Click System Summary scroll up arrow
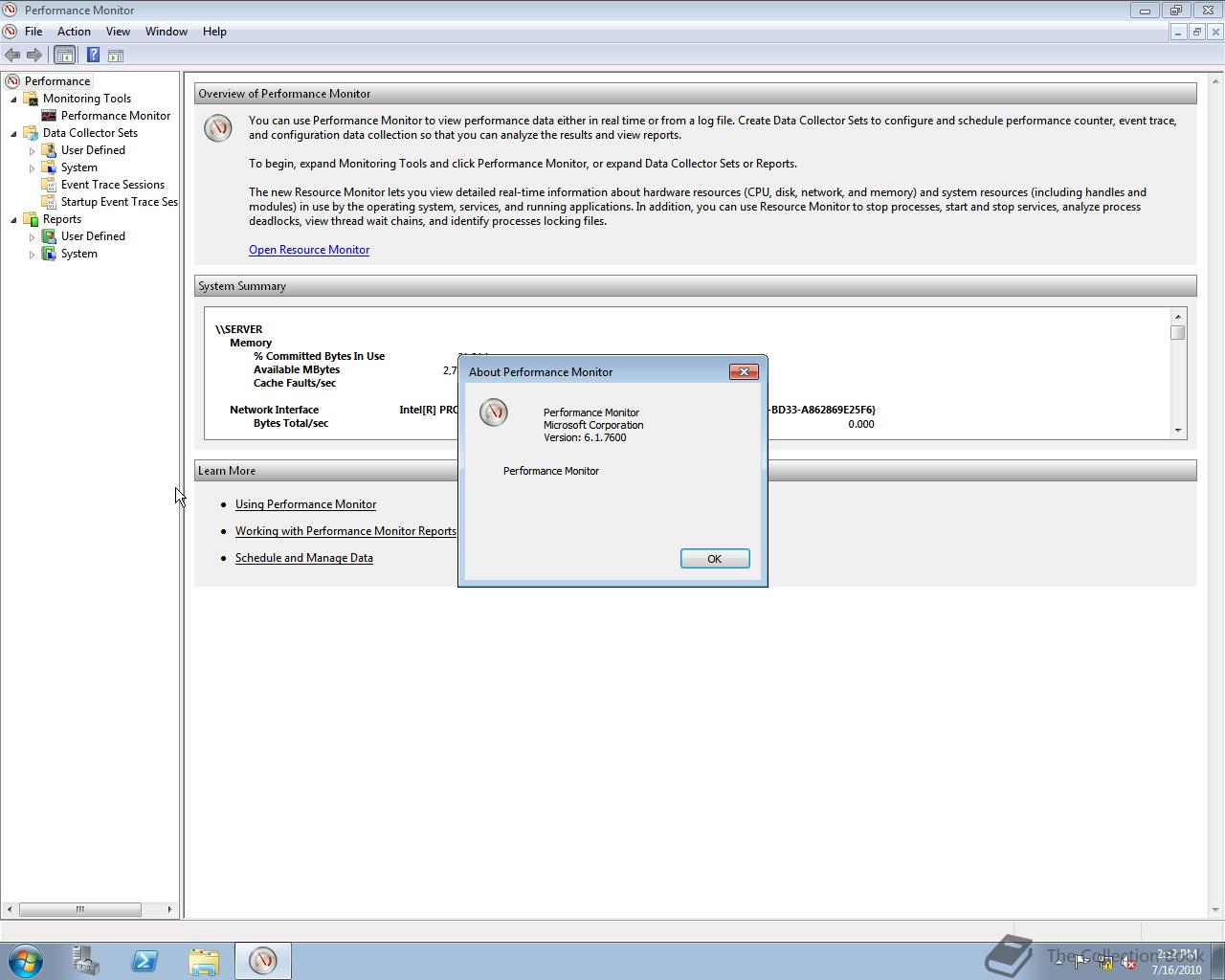The height and width of the screenshot is (980, 1225). [1178, 317]
